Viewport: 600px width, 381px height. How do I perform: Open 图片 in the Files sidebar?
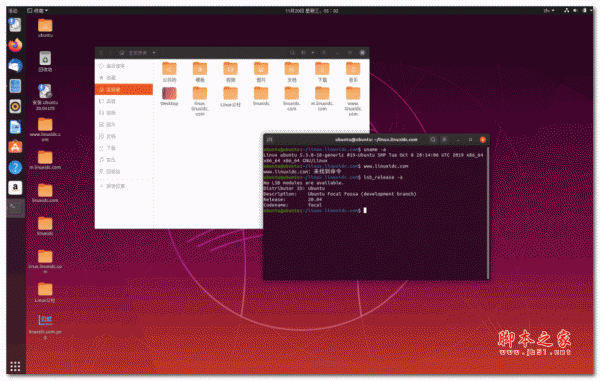click(x=124, y=124)
